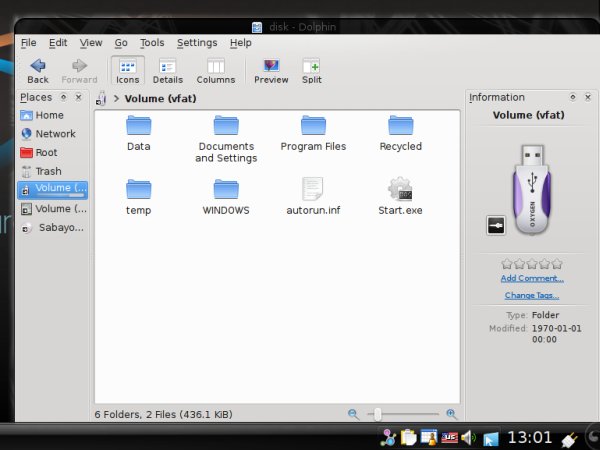600x450 pixels.
Task: Click Volume (vfat) in location bar
Action: (160, 99)
